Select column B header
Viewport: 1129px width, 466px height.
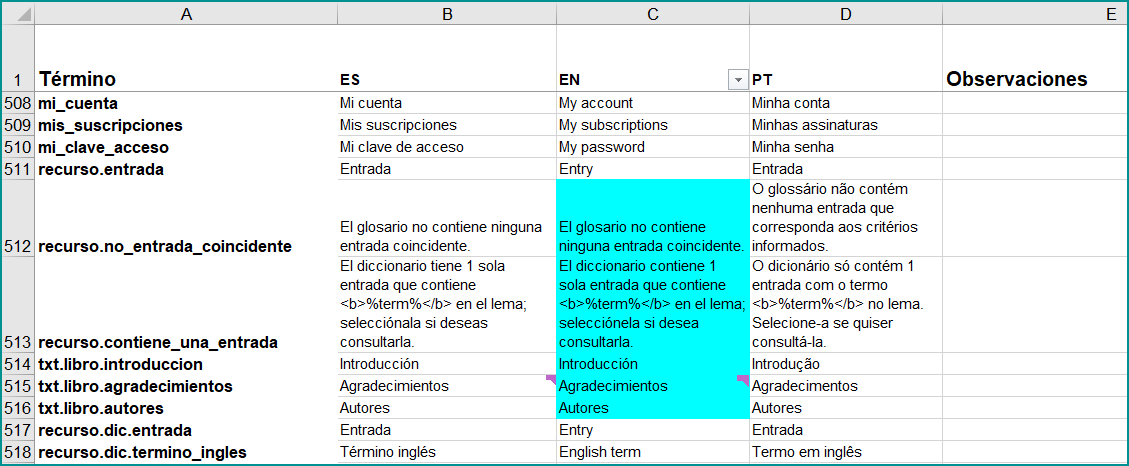(x=446, y=14)
